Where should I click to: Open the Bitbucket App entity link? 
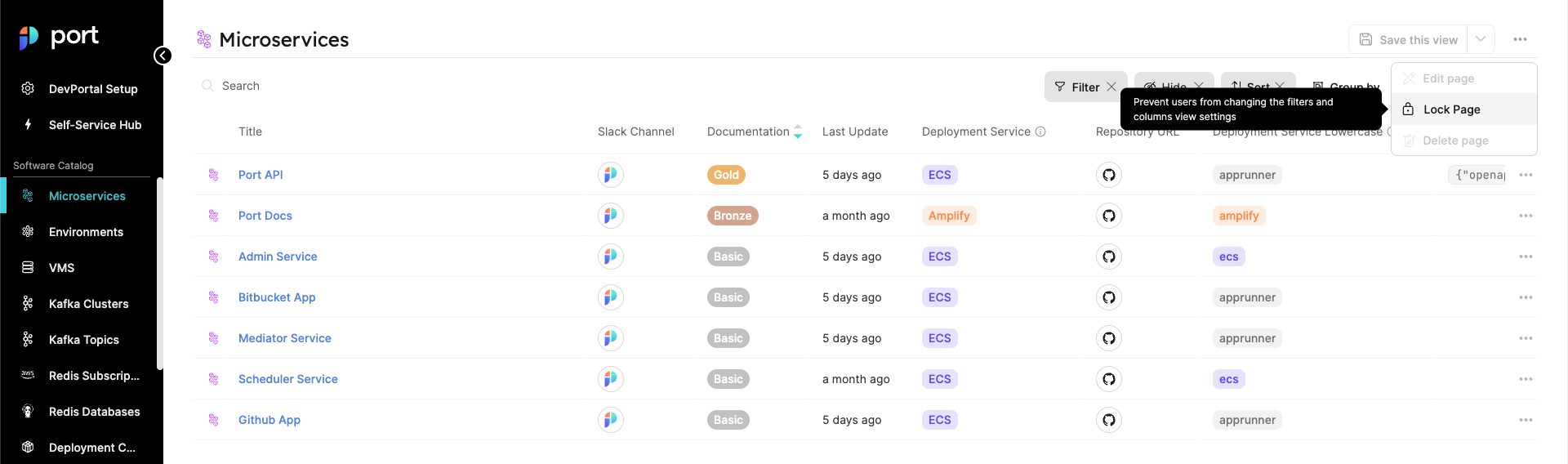(x=277, y=297)
